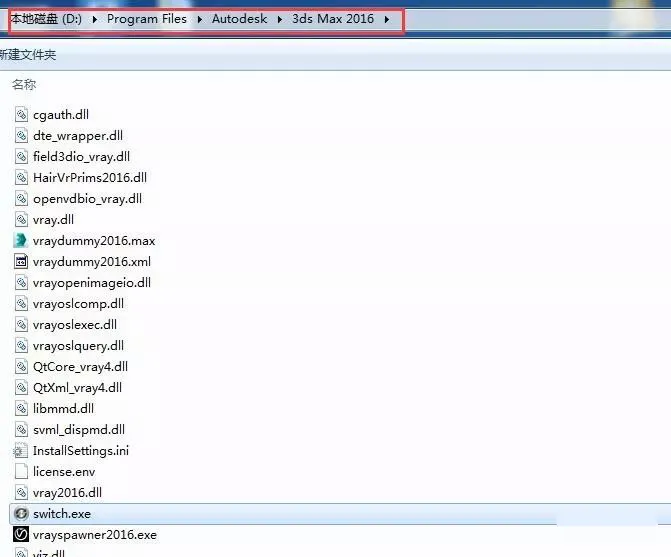The height and width of the screenshot is (557, 671).
Task: Click the vray2016.dll file icon
Action: 21,492
